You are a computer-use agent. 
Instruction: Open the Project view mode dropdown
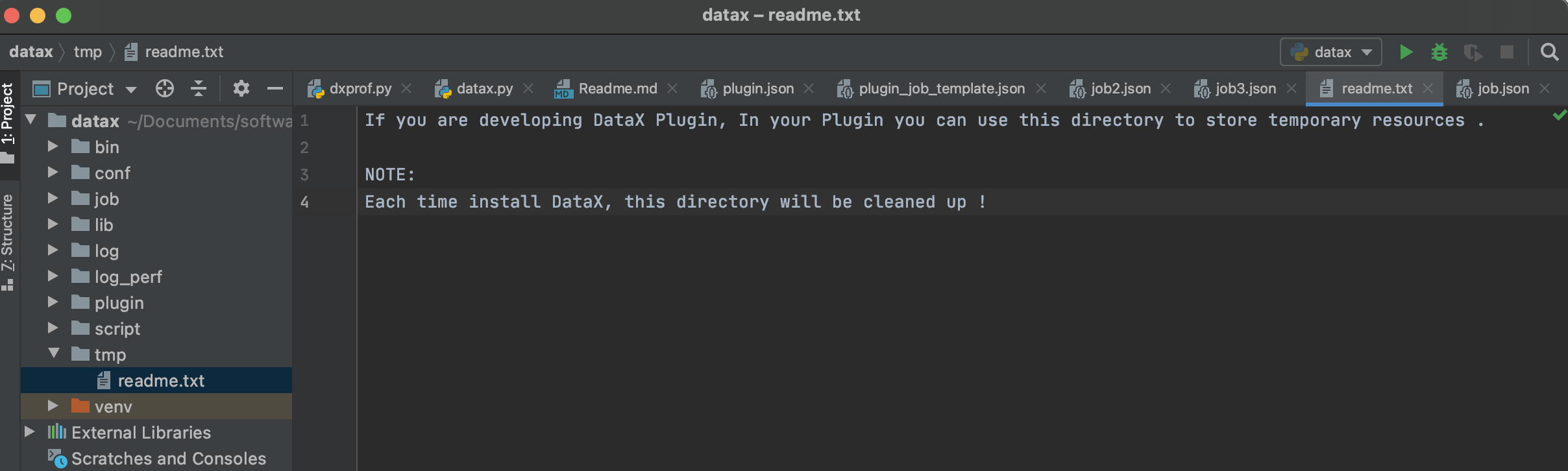click(130, 89)
